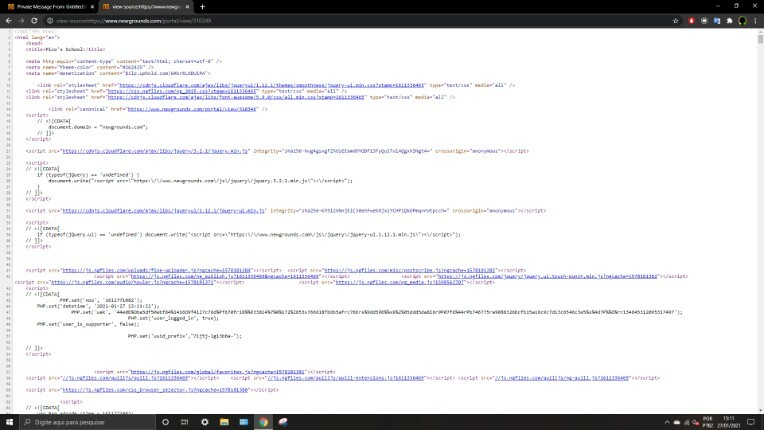Open the jquery-ui.min.css stylesheet link
This screenshot has width=764, height=430.
[x=271, y=85]
